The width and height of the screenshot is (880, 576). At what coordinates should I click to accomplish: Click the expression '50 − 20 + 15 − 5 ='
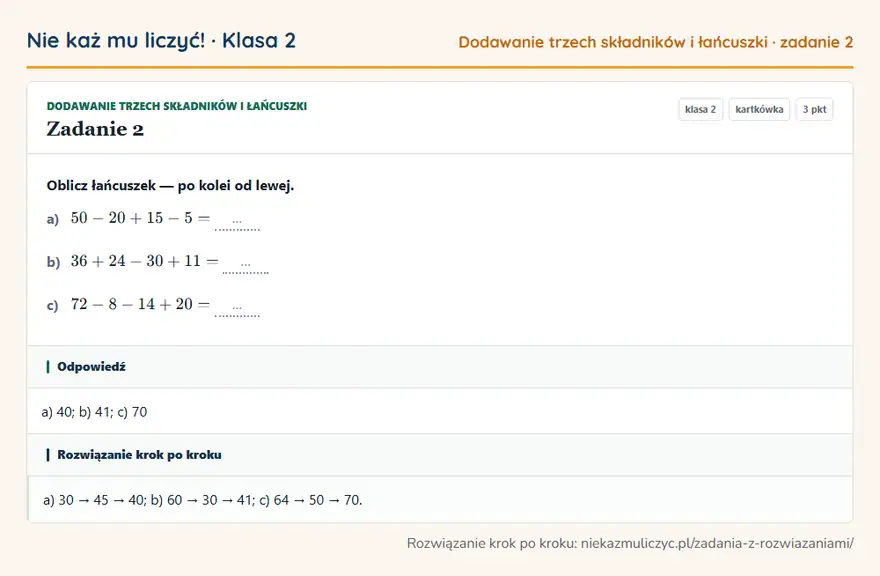point(140,218)
